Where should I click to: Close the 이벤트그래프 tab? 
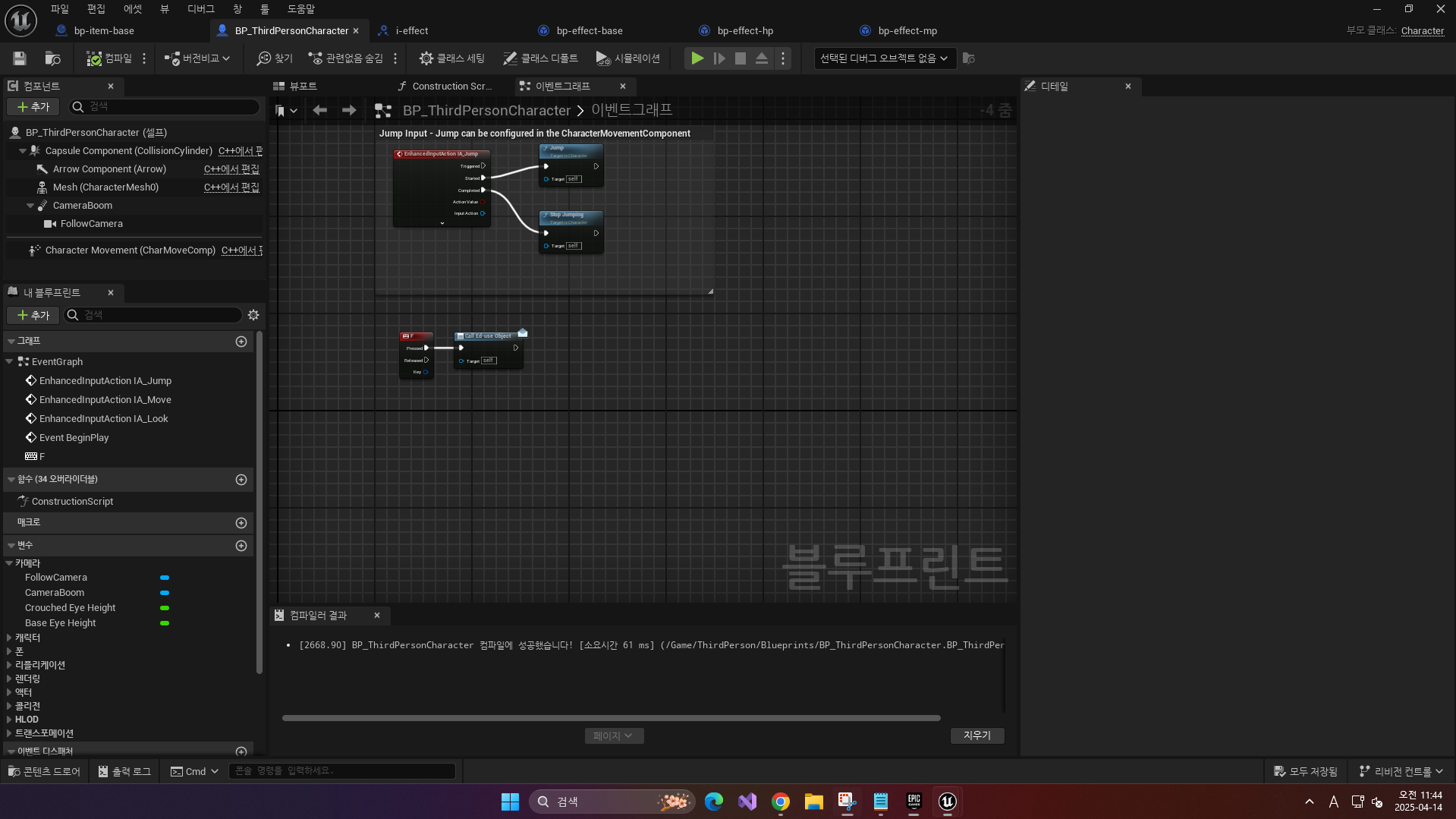(623, 87)
